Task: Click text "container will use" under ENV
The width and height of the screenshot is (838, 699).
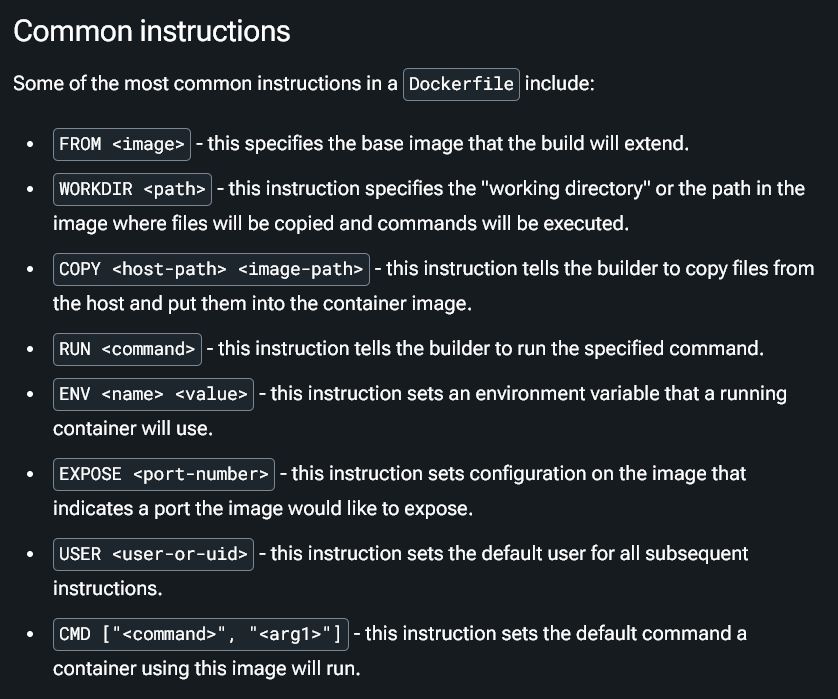Action: tap(132, 429)
